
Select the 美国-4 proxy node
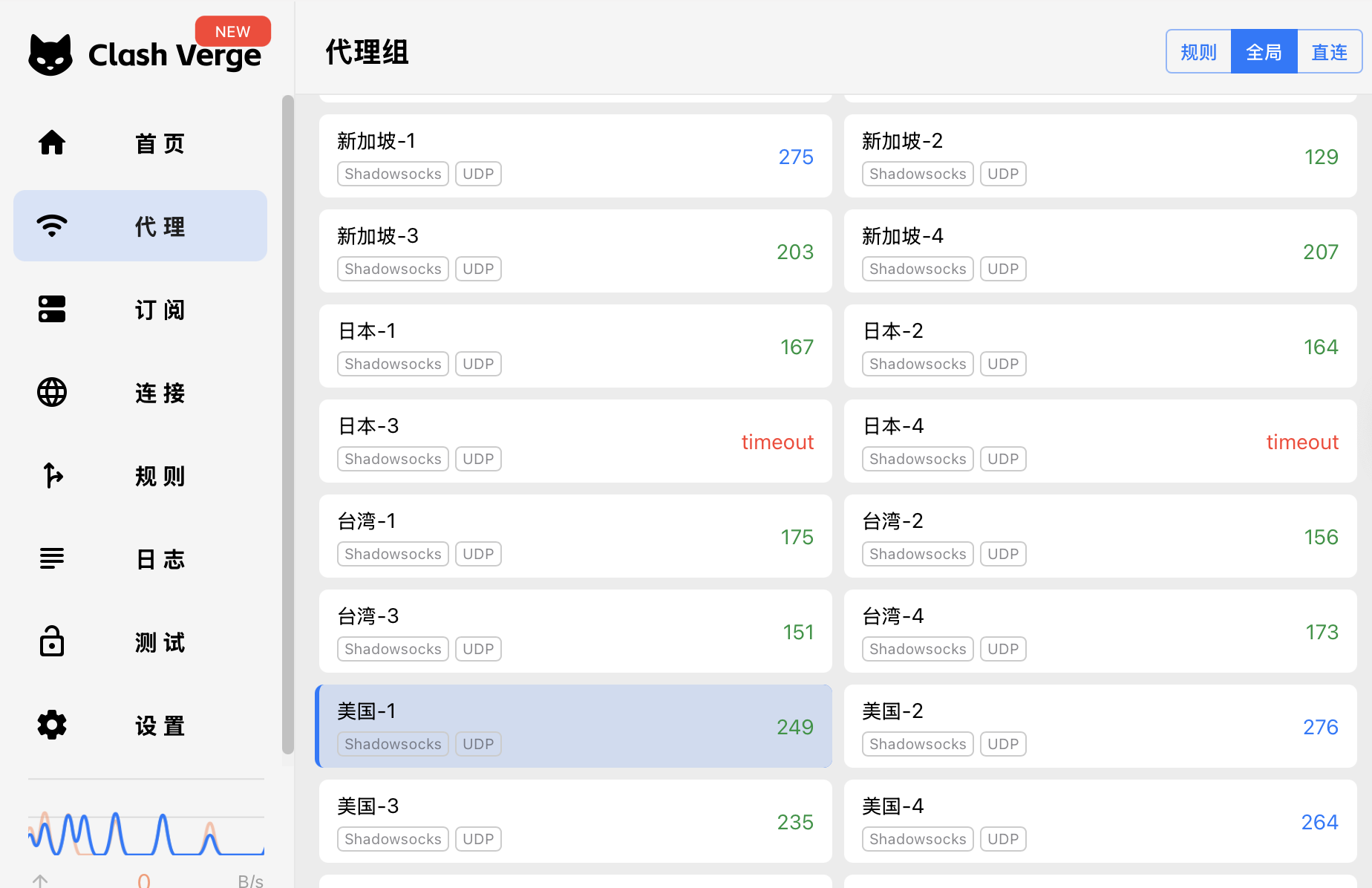click(x=1100, y=821)
